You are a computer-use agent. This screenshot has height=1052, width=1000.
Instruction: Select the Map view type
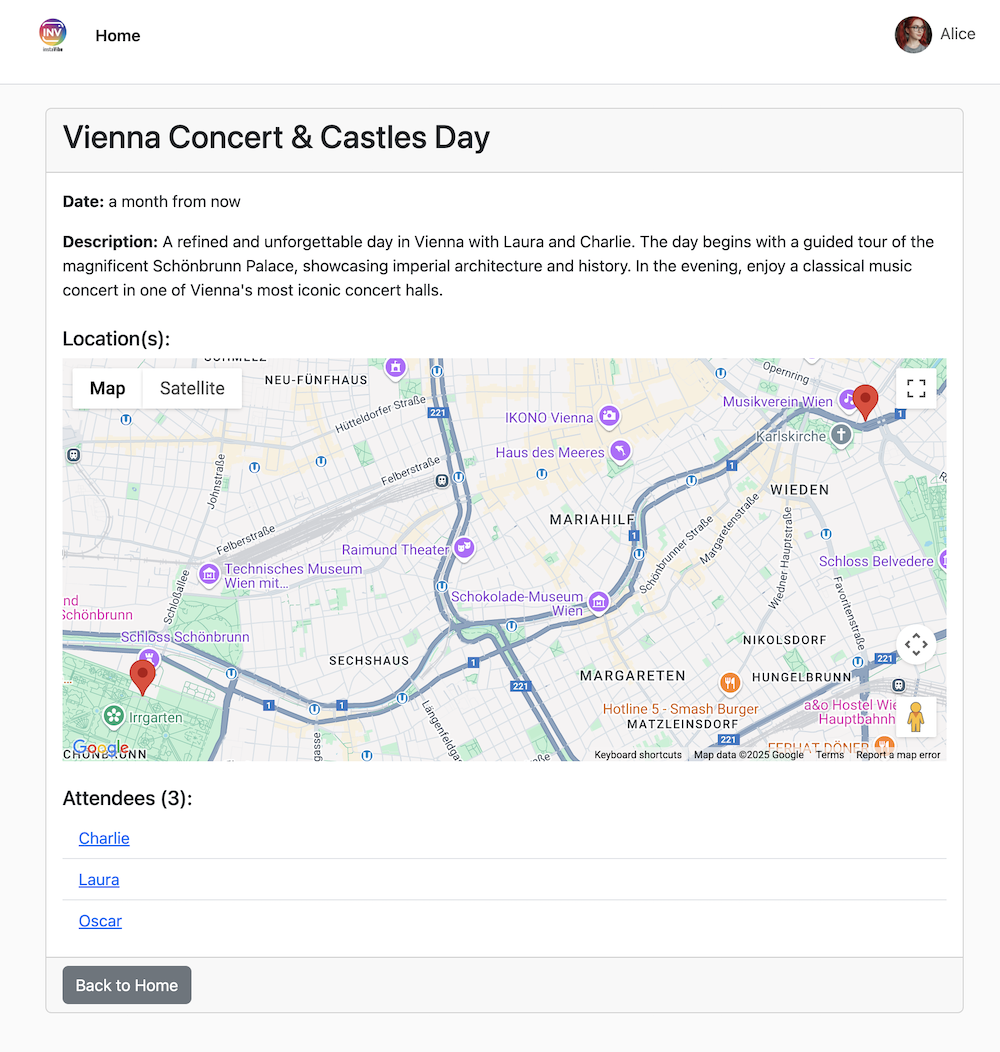point(107,388)
